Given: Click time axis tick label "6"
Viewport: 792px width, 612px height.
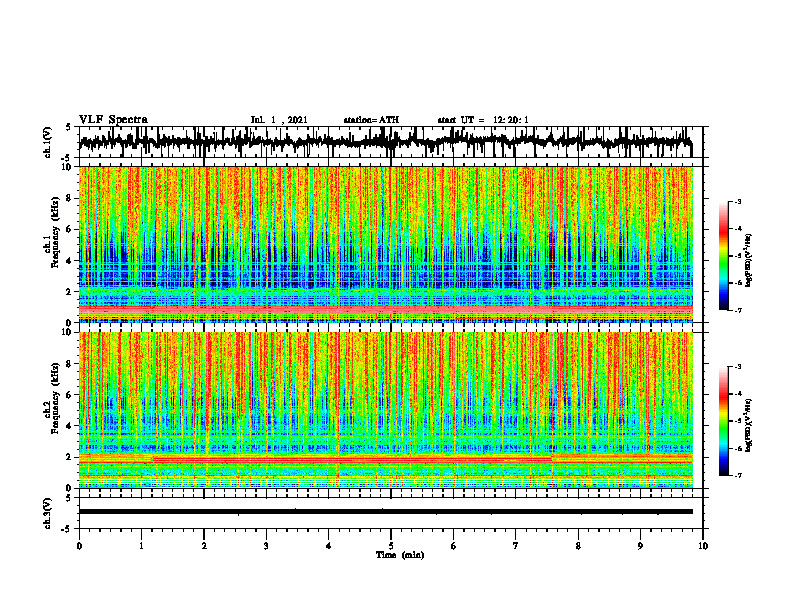Looking at the screenshot, I should point(453,546).
